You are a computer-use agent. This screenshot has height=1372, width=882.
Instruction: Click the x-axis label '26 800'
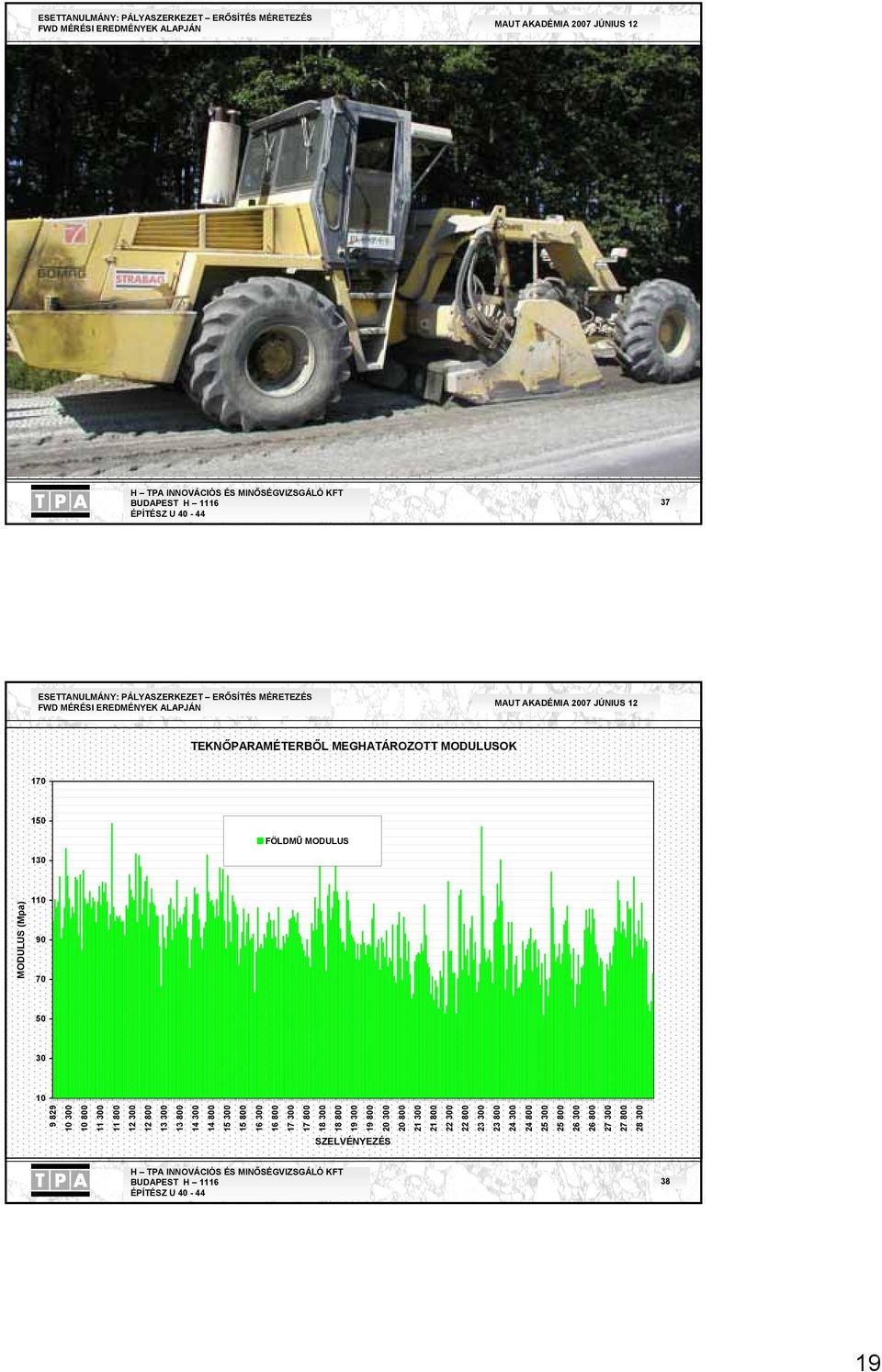[593, 1117]
